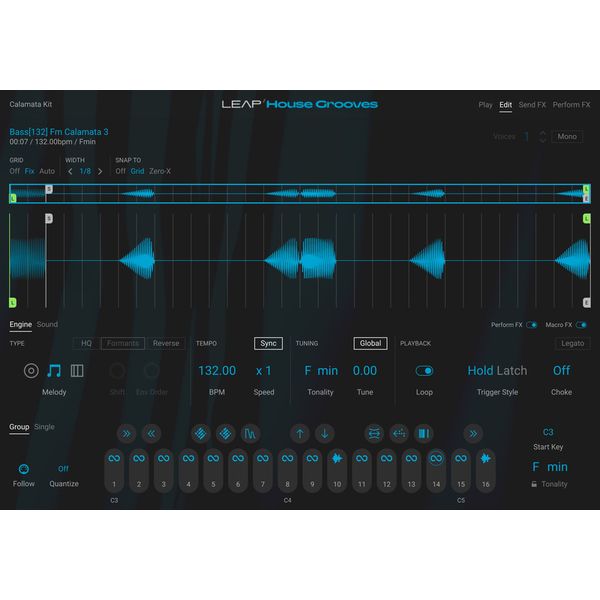The width and height of the screenshot is (600, 600).
Task: Click the loop icon on pad 7
Action: click(262, 458)
